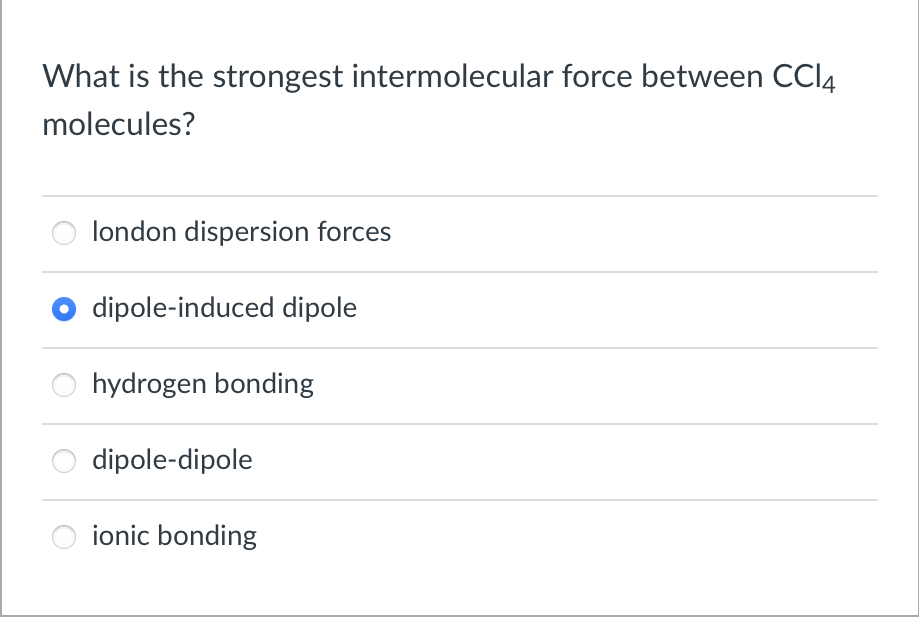Click the currently selected "dipole-induced dipole" radio button

64,309
